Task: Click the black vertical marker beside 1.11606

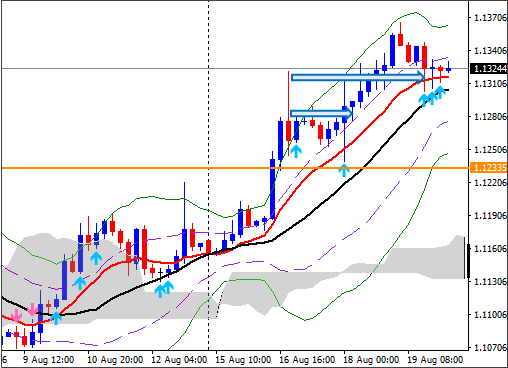Action: coord(468,261)
